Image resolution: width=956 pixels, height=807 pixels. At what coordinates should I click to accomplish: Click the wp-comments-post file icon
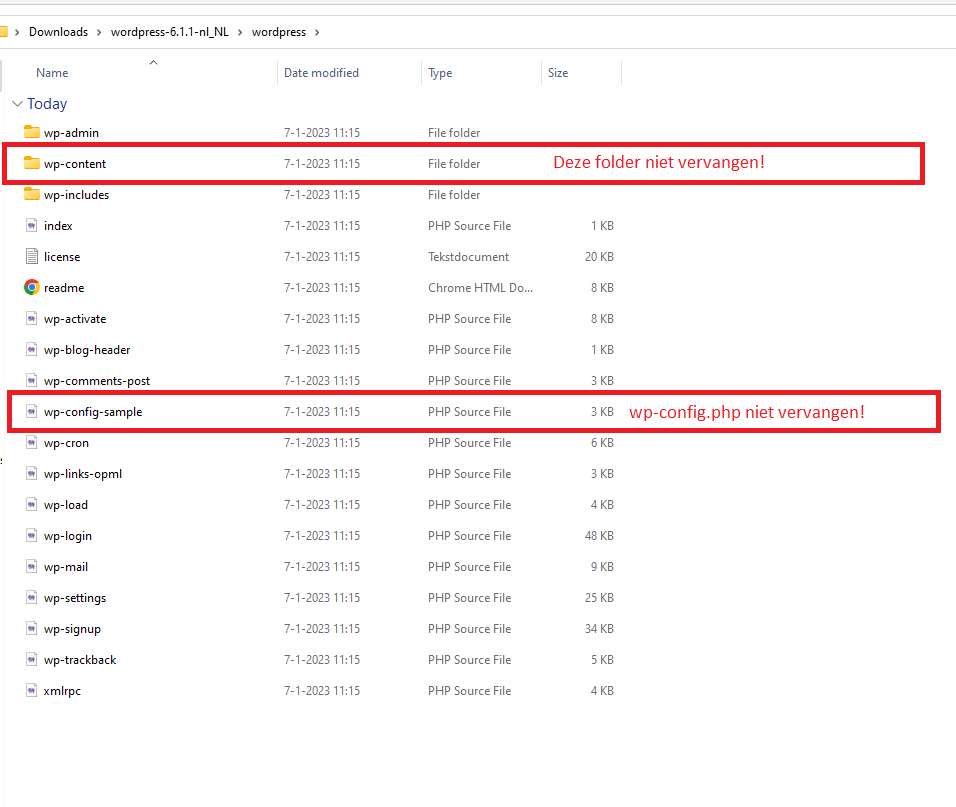click(x=32, y=380)
